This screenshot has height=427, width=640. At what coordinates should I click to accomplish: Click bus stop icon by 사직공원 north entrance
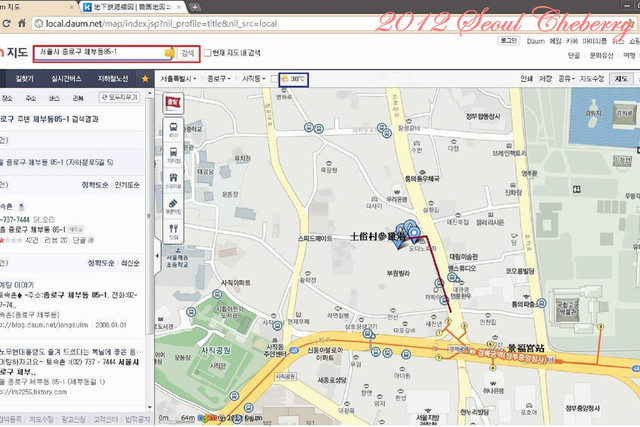pos(217,294)
